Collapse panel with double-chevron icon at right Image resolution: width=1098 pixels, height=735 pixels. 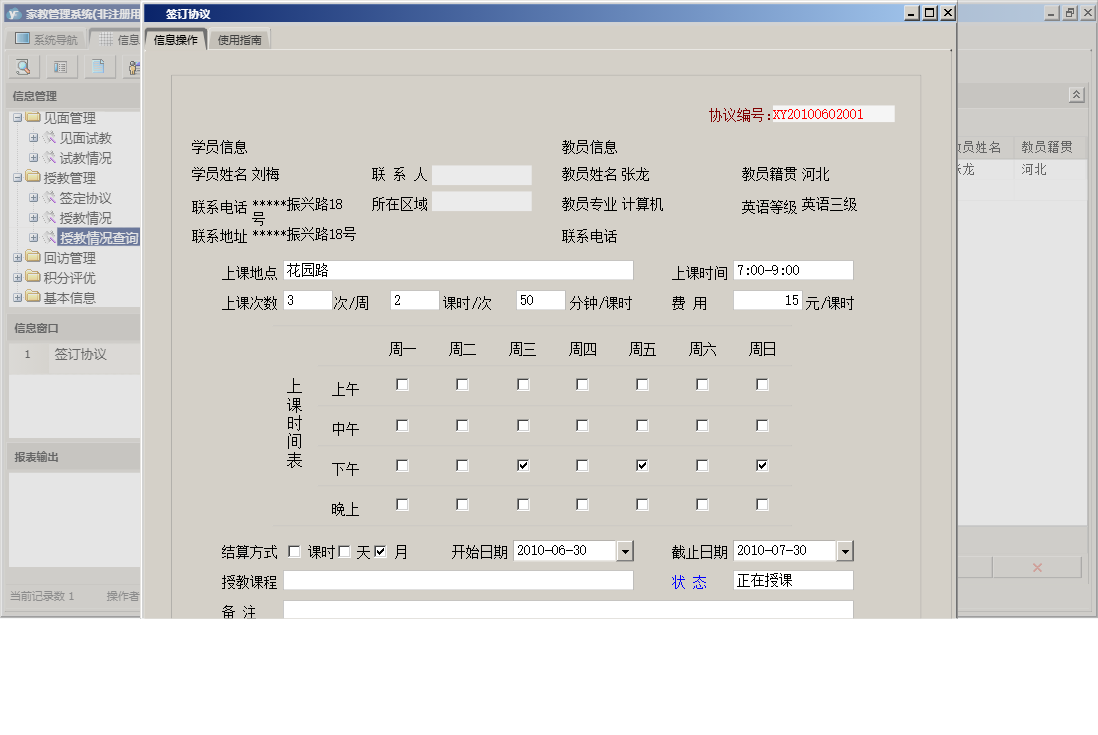[x=1076, y=94]
